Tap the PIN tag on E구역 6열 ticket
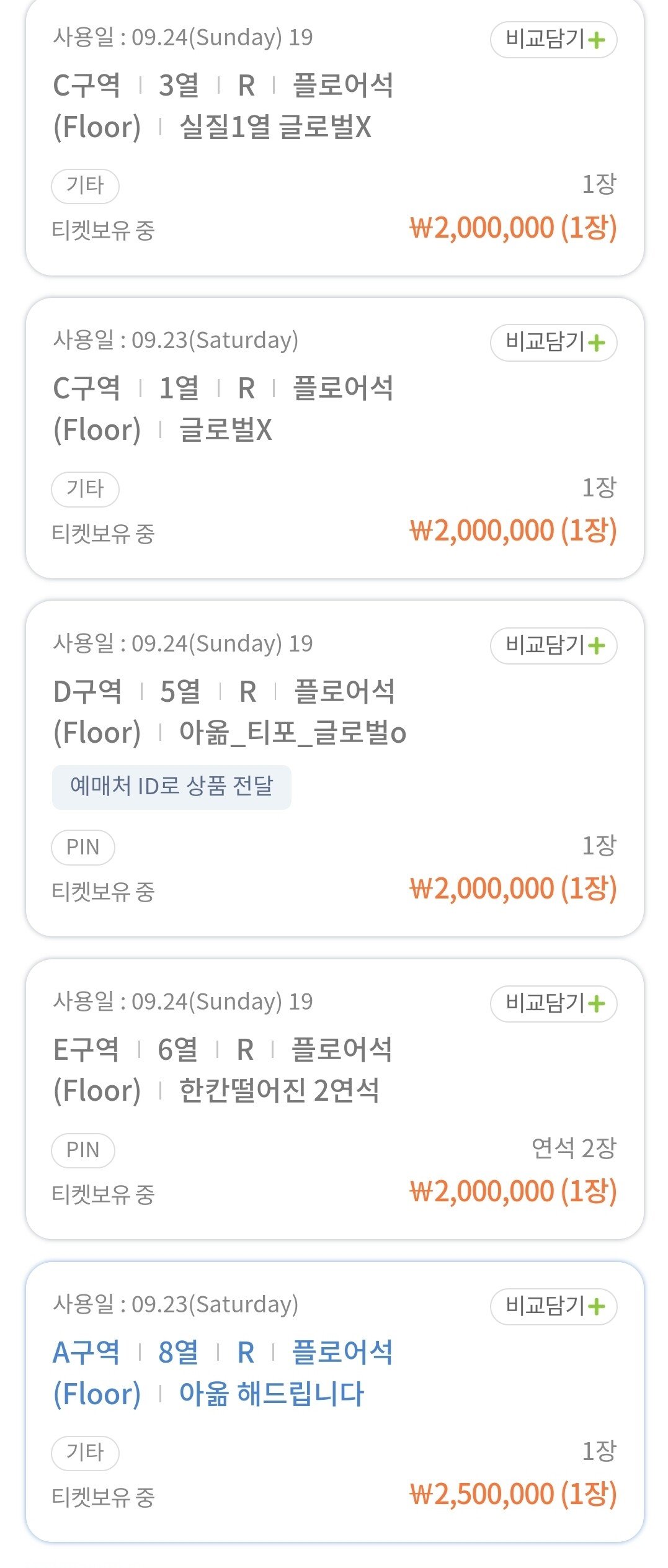 click(83, 1150)
